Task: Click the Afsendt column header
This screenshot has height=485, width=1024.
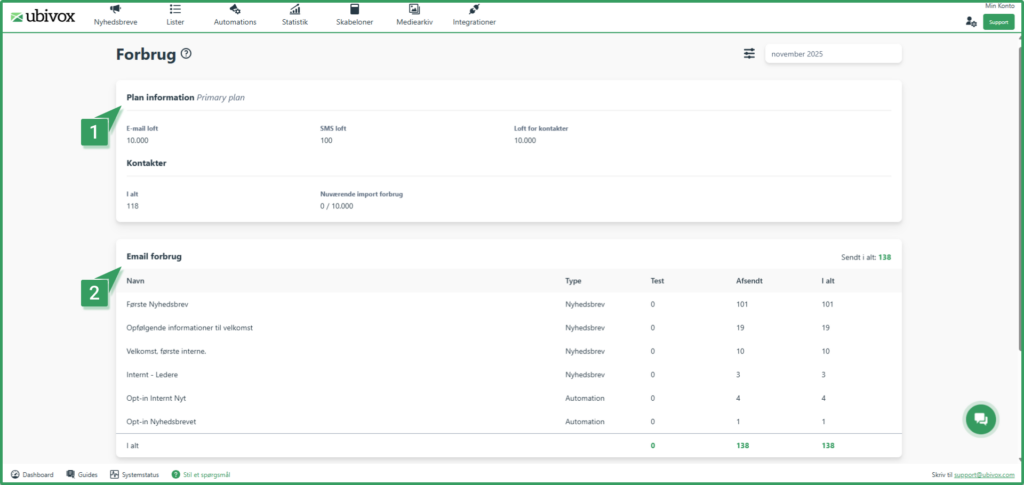Action: (748, 281)
